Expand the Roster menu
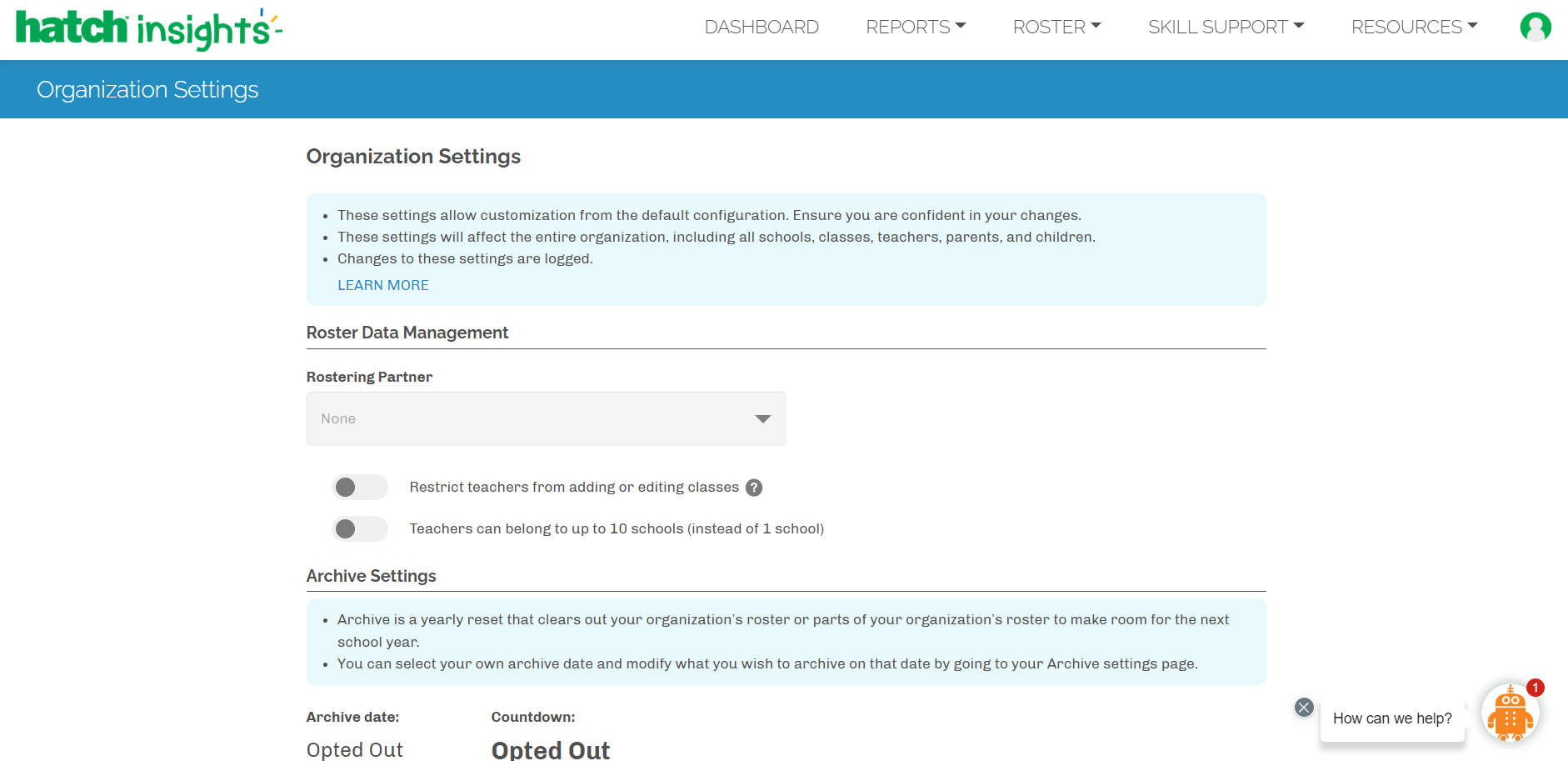Viewport: 1568px width, 761px height. [1056, 28]
